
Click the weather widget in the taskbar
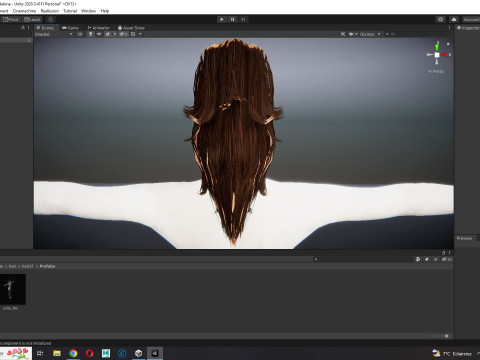452,353
